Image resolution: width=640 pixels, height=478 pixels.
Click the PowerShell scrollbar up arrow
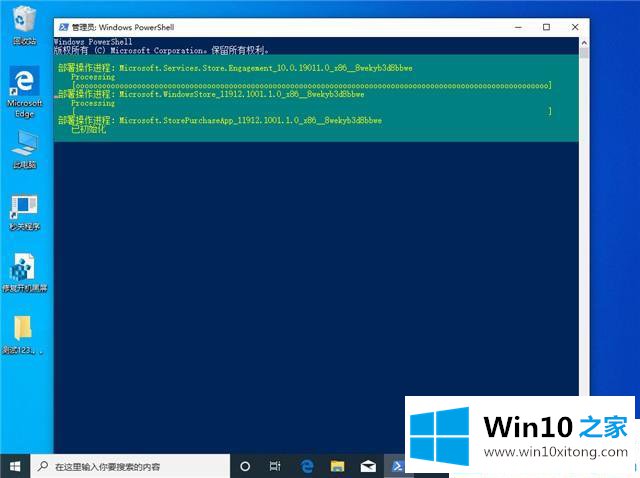click(x=584, y=42)
